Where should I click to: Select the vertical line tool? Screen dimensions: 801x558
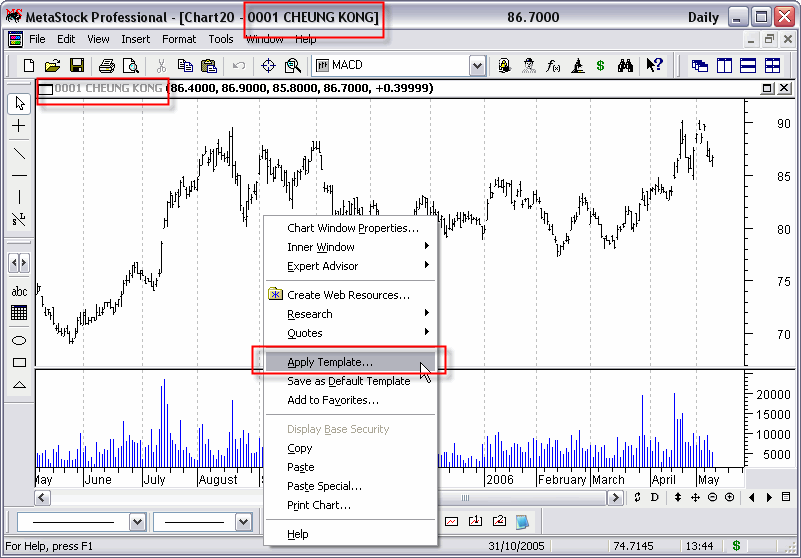point(19,197)
